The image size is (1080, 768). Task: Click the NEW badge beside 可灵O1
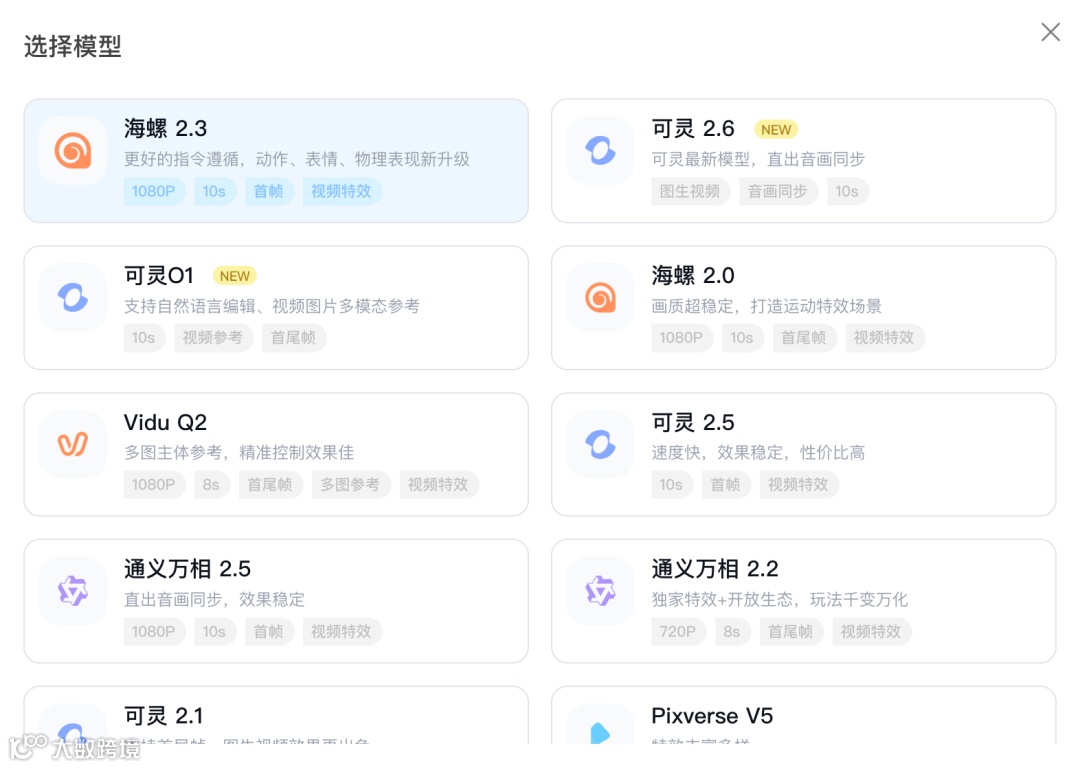(234, 276)
